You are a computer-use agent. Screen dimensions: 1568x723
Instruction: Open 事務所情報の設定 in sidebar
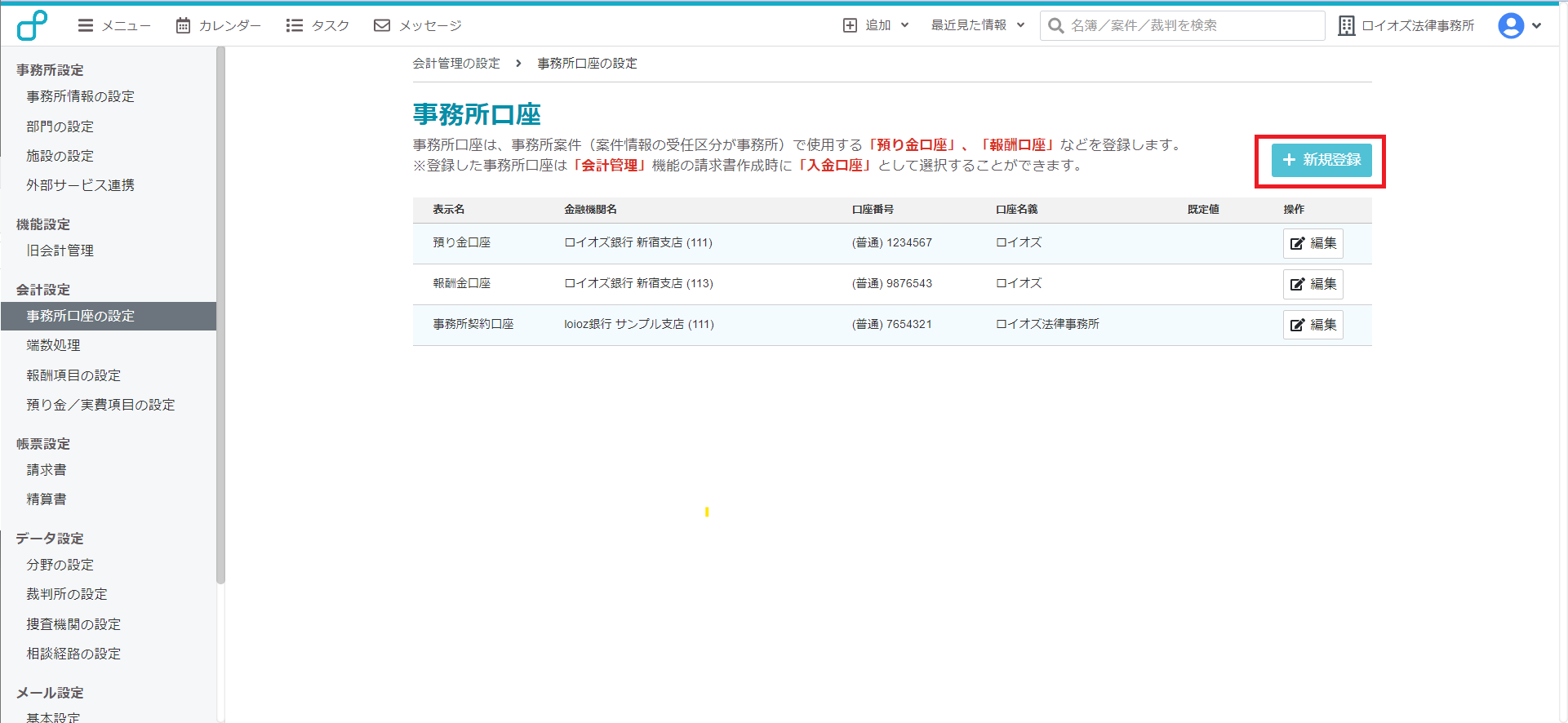[x=80, y=96]
